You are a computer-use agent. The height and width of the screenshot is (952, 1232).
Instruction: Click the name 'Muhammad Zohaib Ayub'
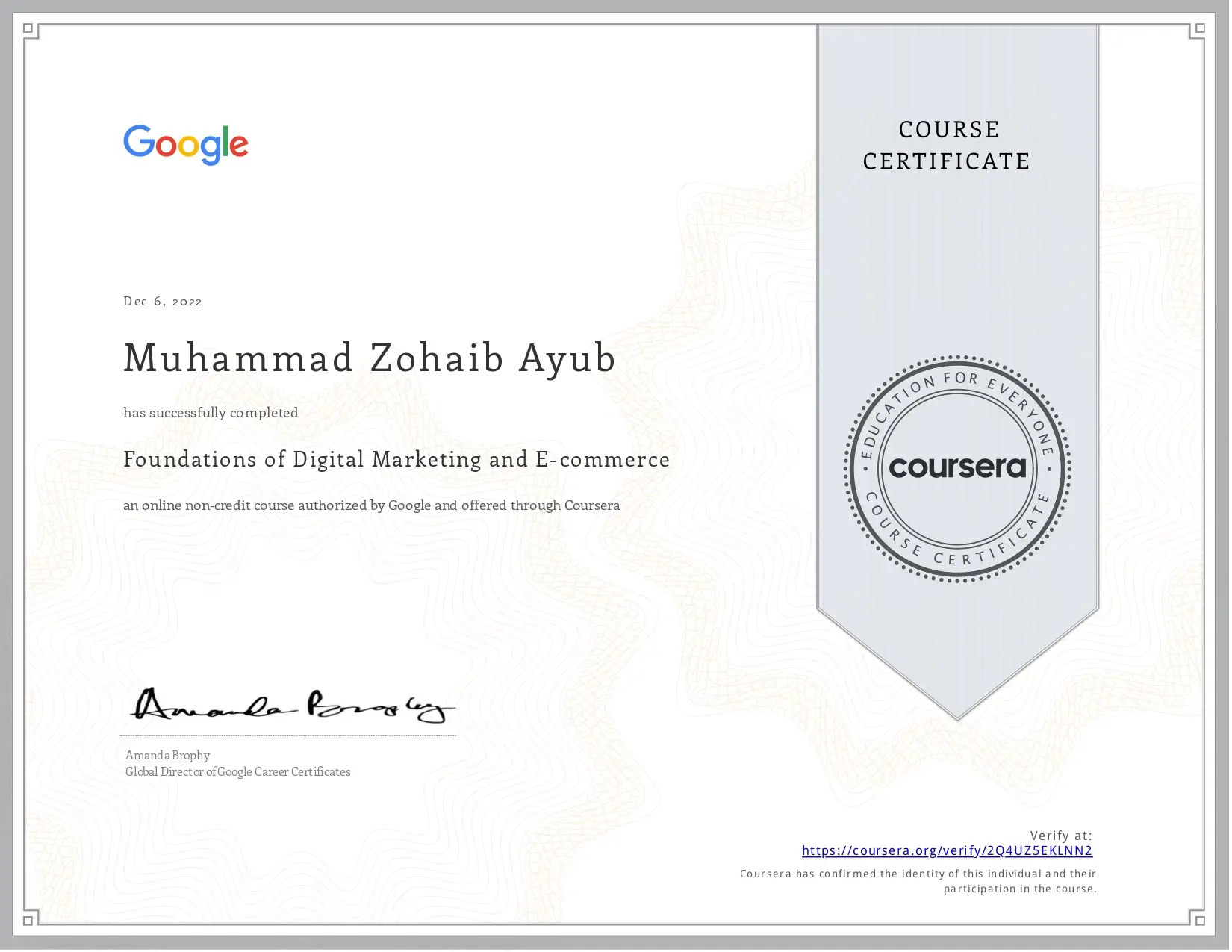370,358
